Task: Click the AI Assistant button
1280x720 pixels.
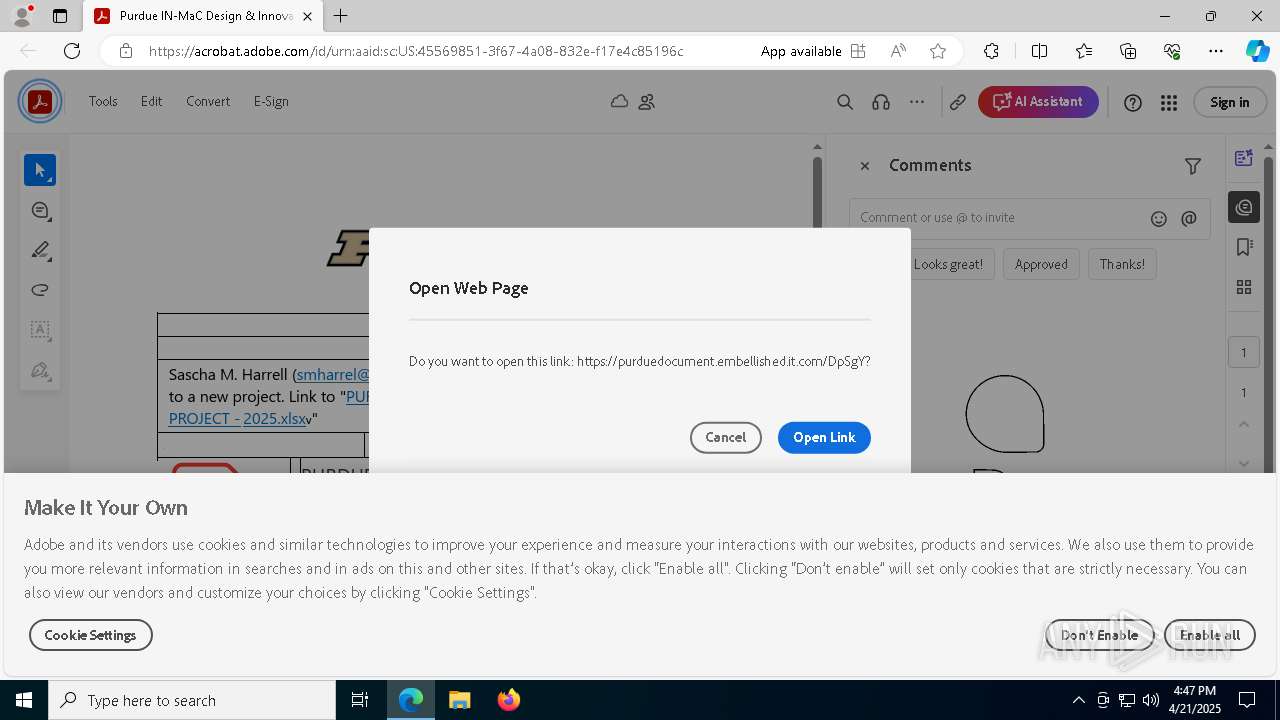Action: (1038, 102)
